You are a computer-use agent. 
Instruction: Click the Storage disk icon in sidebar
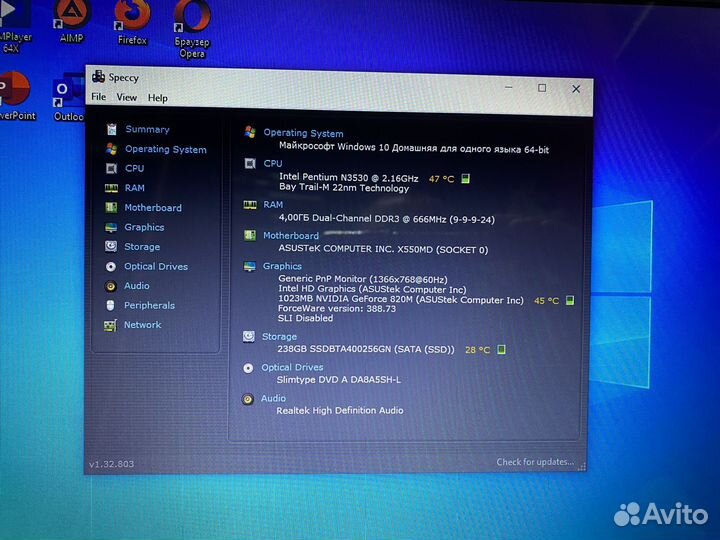tap(111, 247)
